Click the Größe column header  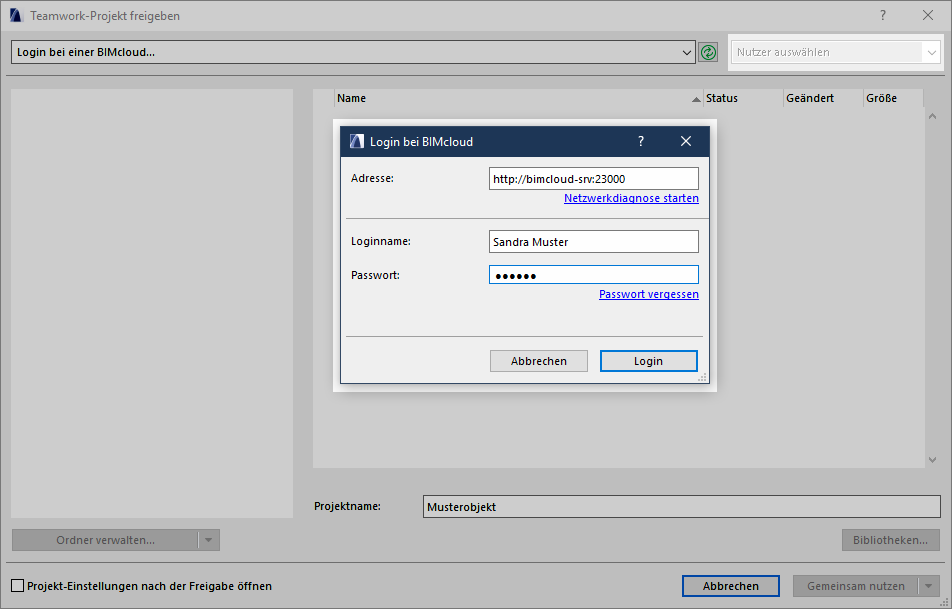pos(894,98)
